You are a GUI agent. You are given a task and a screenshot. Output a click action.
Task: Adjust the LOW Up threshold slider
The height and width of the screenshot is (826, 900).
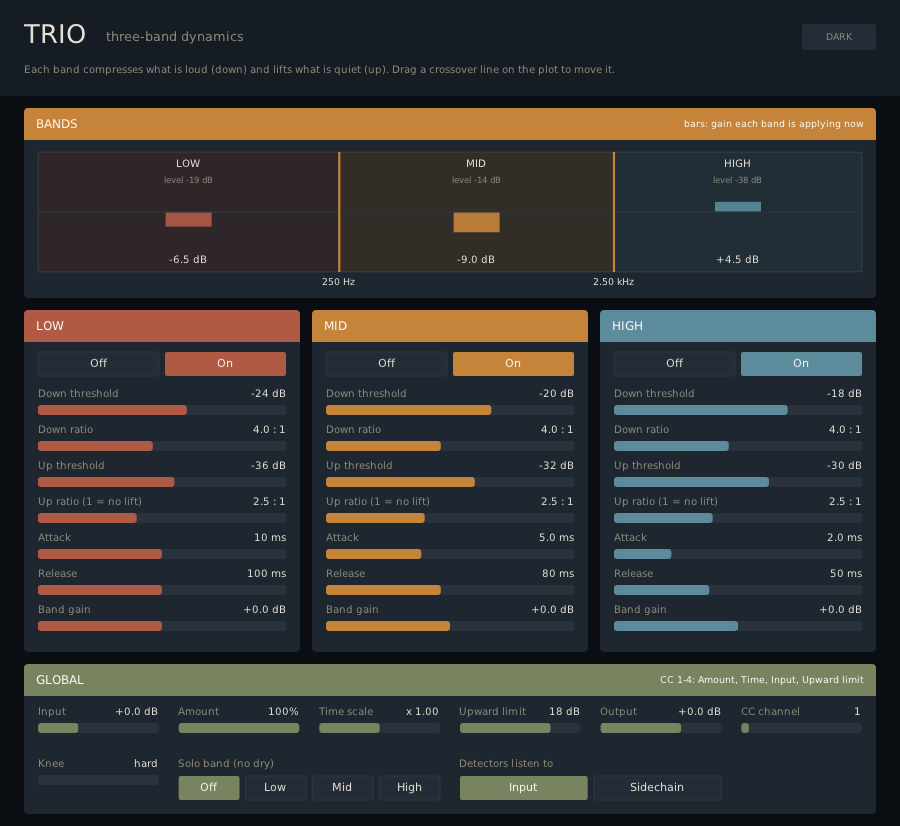pyautogui.click(x=162, y=482)
